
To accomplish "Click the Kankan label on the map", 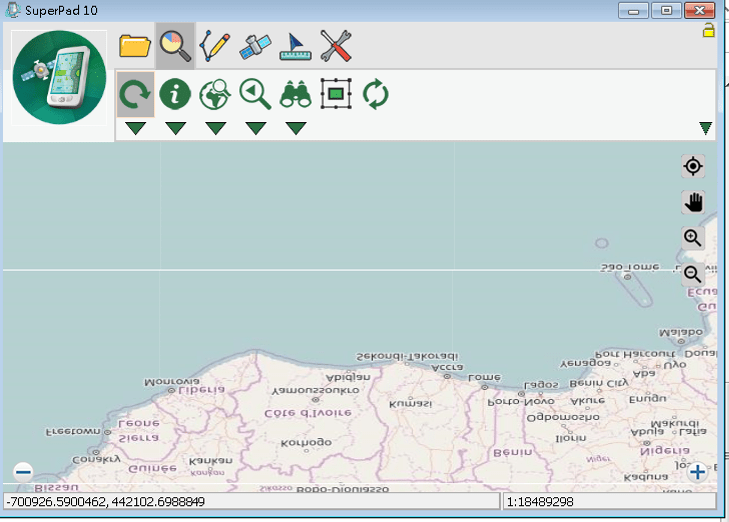I will [210, 461].
